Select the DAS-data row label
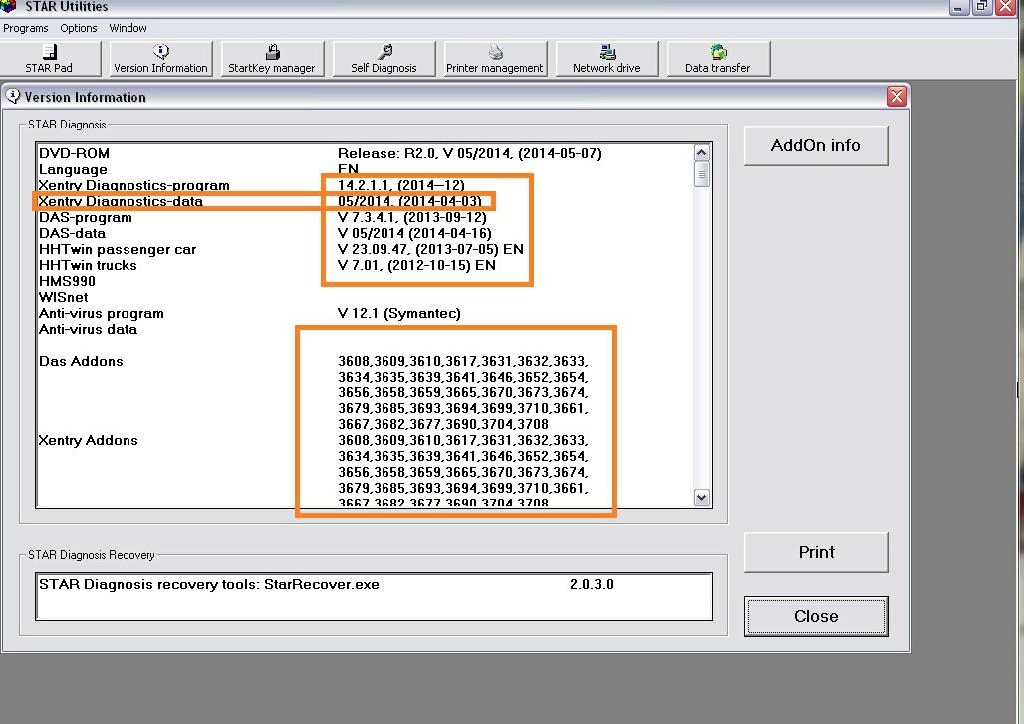This screenshot has height=724, width=1024. coord(72,233)
